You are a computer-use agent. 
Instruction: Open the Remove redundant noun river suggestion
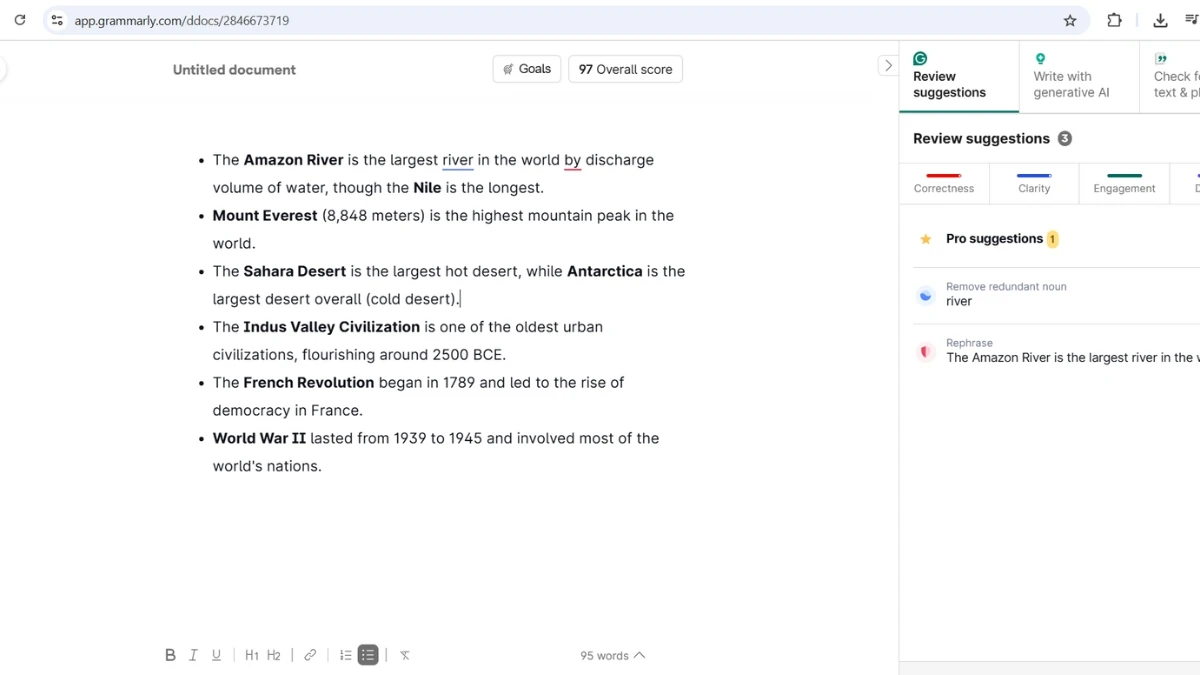pos(1056,295)
